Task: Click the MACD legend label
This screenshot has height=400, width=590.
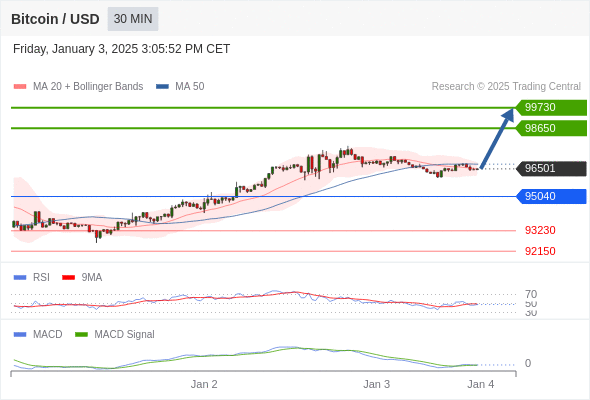Action: [48, 335]
